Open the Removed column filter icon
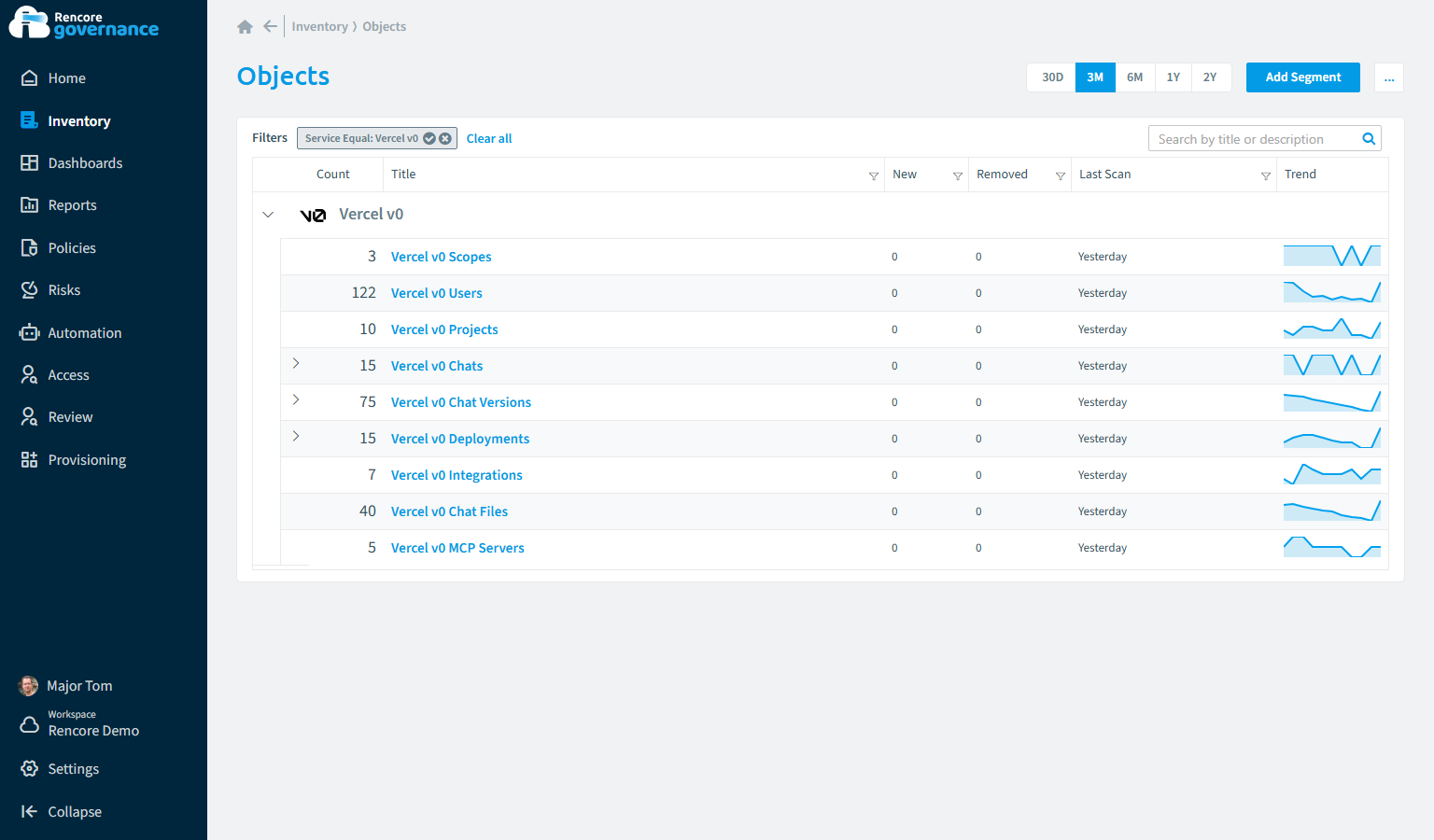Screen dimensions: 1434x840 point(1061,175)
